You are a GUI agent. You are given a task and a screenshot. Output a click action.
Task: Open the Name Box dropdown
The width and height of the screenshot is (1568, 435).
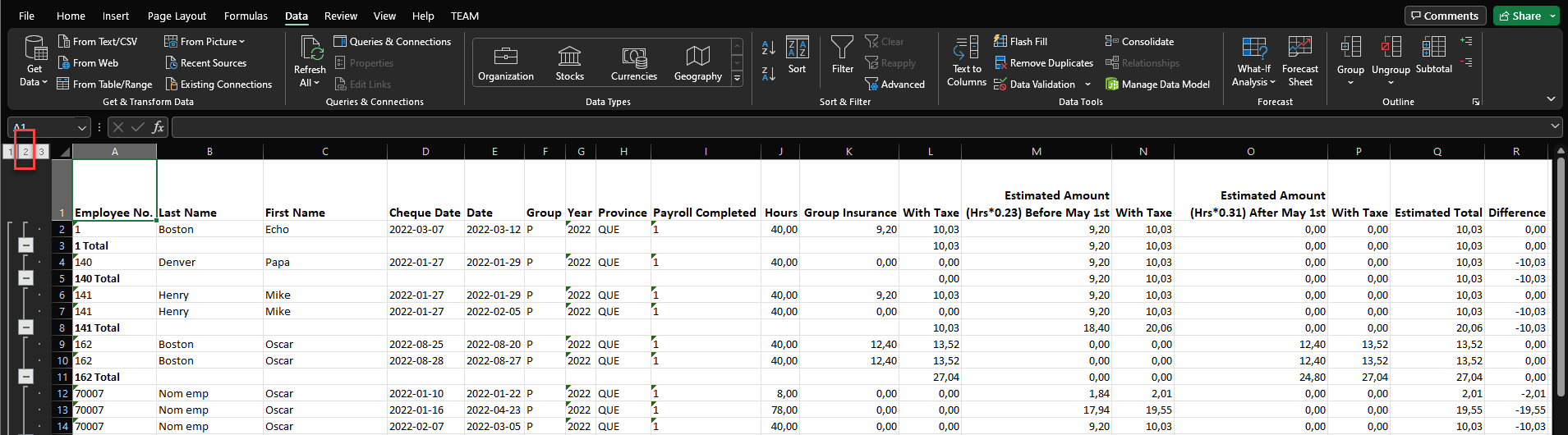coord(81,127)
